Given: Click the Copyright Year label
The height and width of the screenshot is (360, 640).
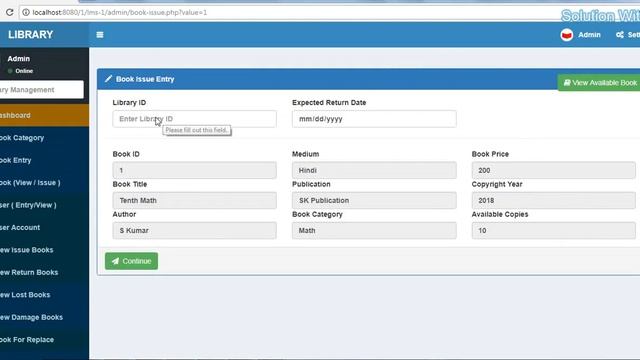Looking at the screenshot, I should coord(497,184).
